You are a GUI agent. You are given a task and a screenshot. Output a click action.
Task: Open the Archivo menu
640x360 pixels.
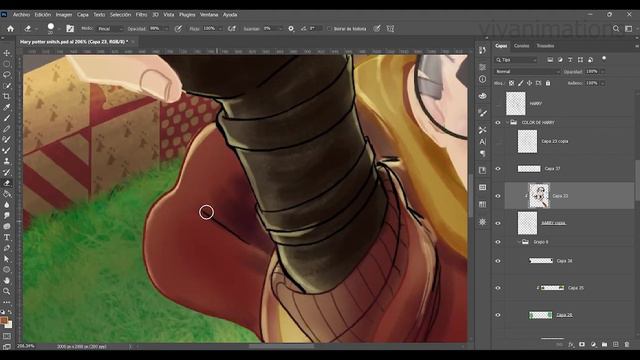click(x=21, y=14)
